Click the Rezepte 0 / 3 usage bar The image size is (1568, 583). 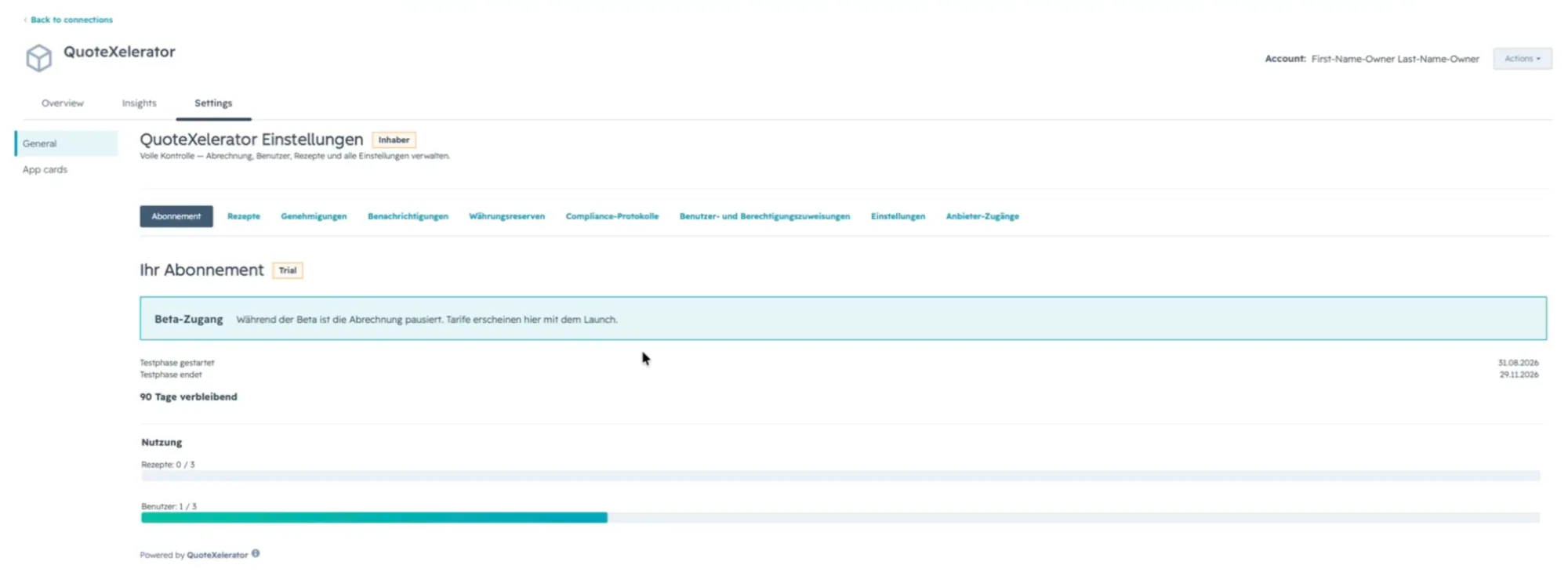click(x=840, y=476)
